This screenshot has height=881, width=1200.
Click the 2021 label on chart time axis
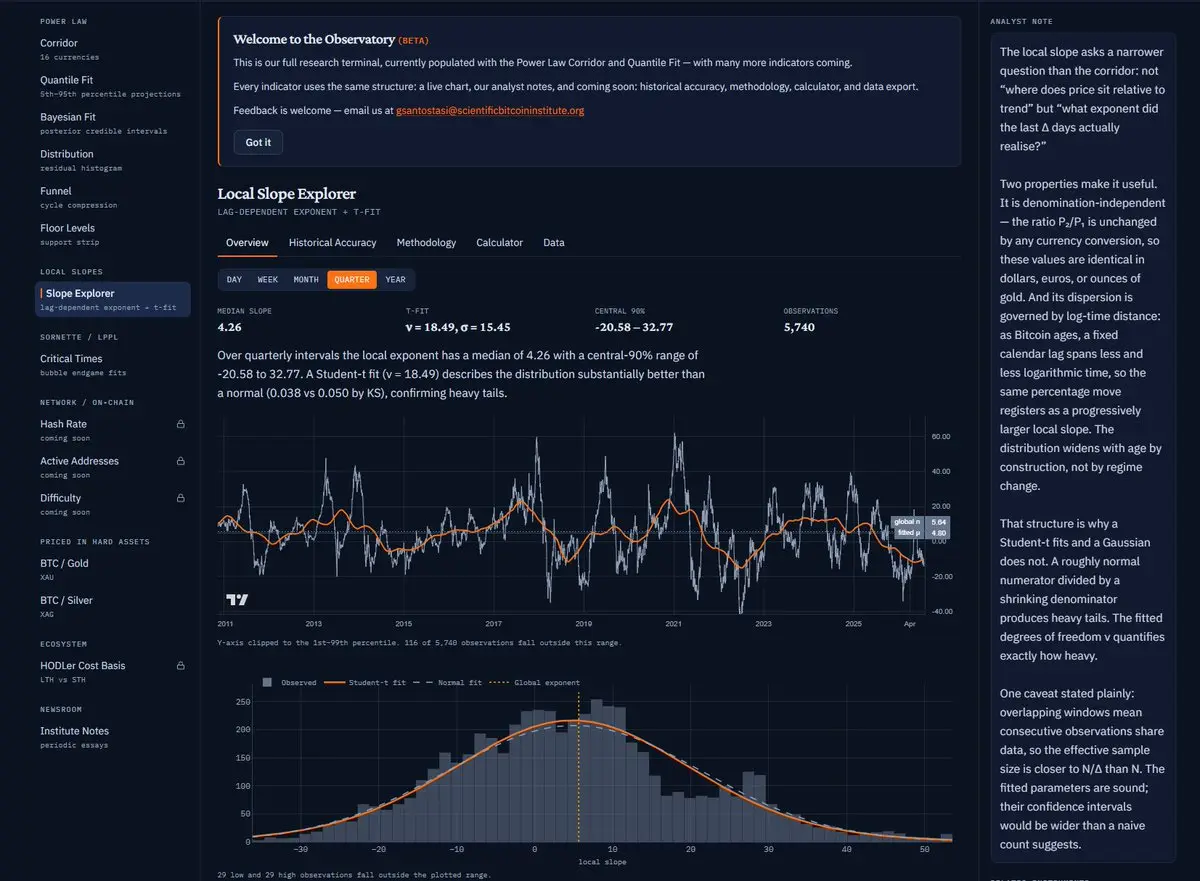674,623
